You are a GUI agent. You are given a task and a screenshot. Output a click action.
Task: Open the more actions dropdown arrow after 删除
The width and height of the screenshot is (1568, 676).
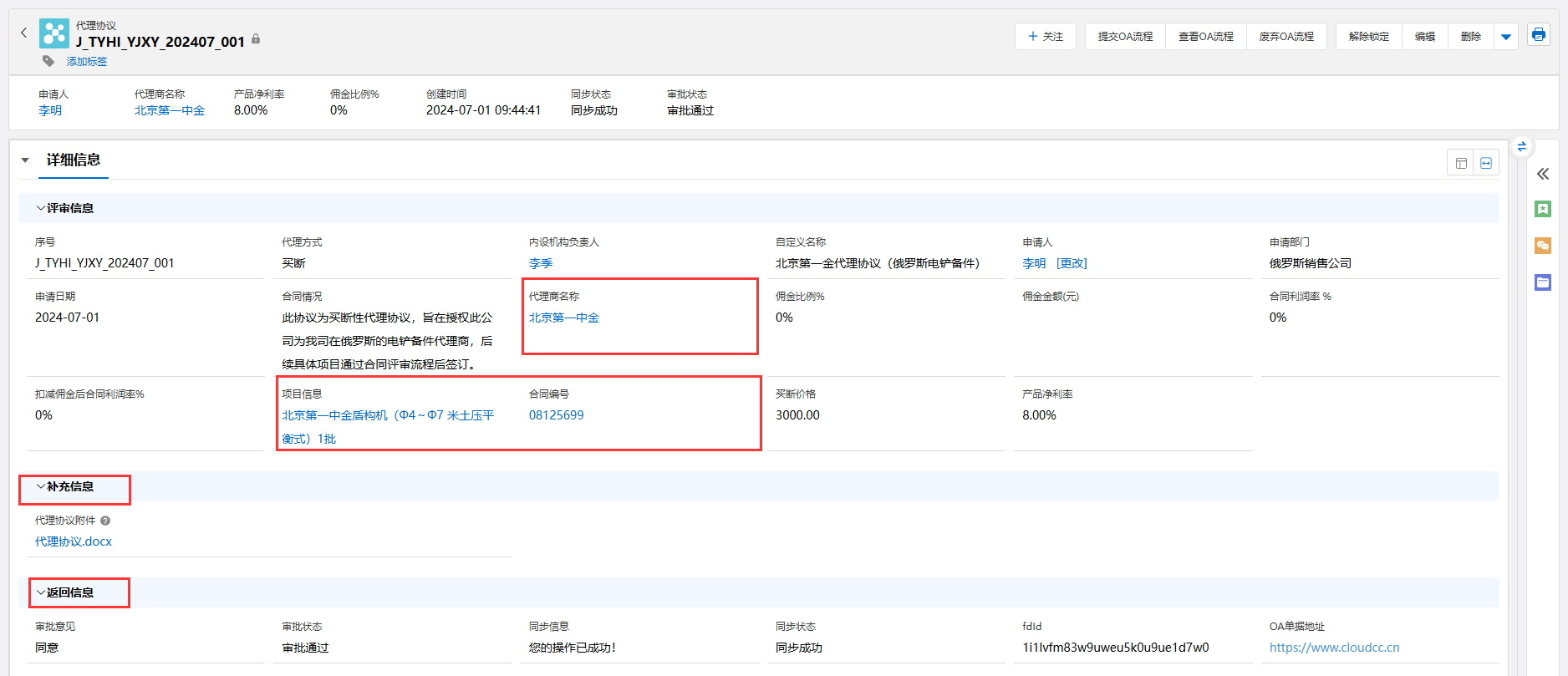pyautogui.click(x=1505, y=37)
